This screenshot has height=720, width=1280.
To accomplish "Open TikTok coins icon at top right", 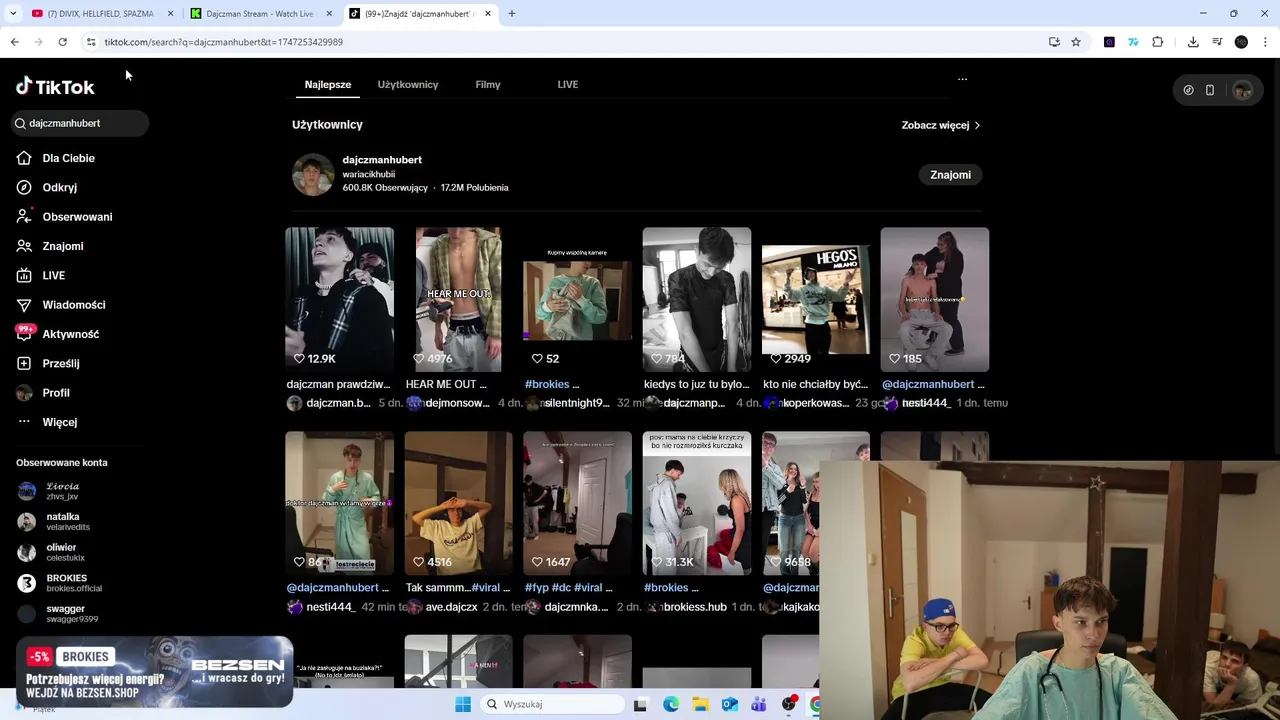I will coord(1188,90).
